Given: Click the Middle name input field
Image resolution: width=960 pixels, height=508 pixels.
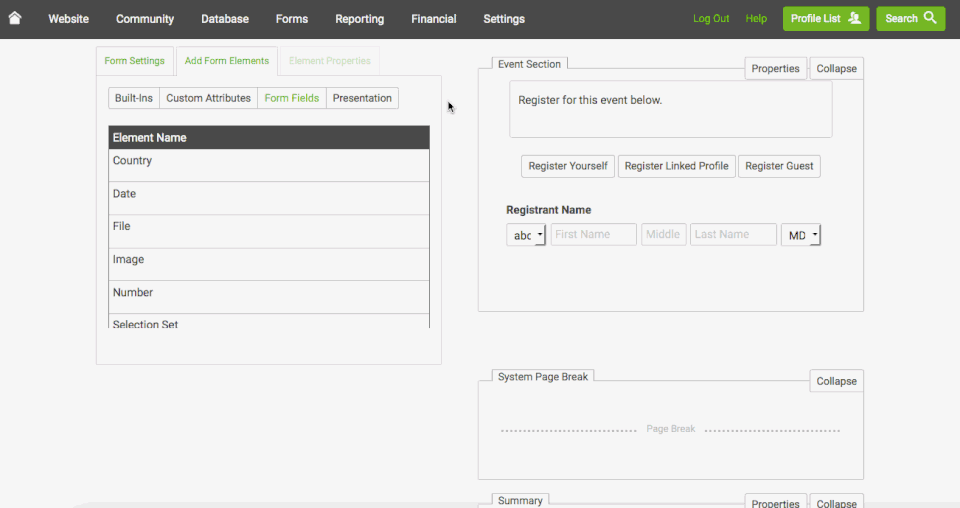Looking at the screenshot, I should click(664, 234).
